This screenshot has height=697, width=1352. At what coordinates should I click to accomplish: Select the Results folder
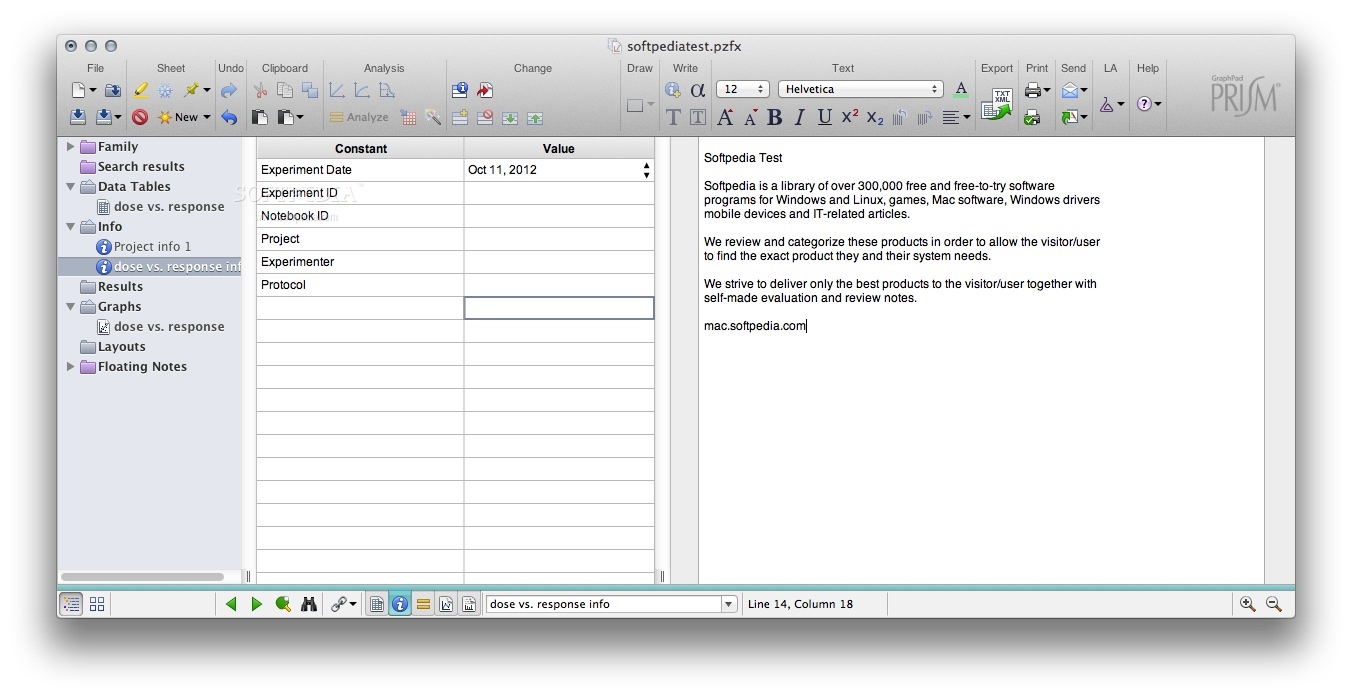(120, 286)
